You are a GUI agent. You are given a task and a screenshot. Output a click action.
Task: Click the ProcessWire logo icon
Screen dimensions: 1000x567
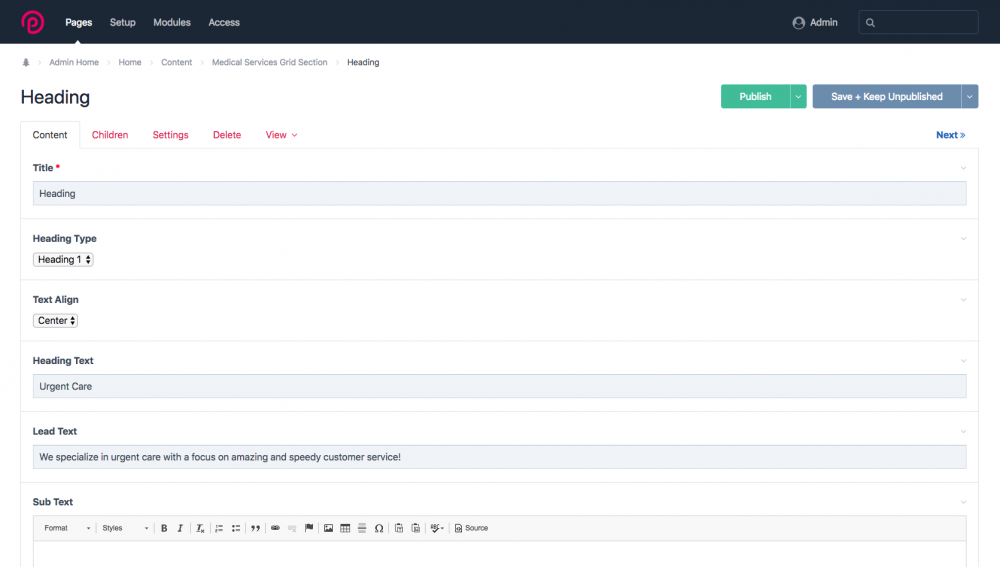coord(33,22)
